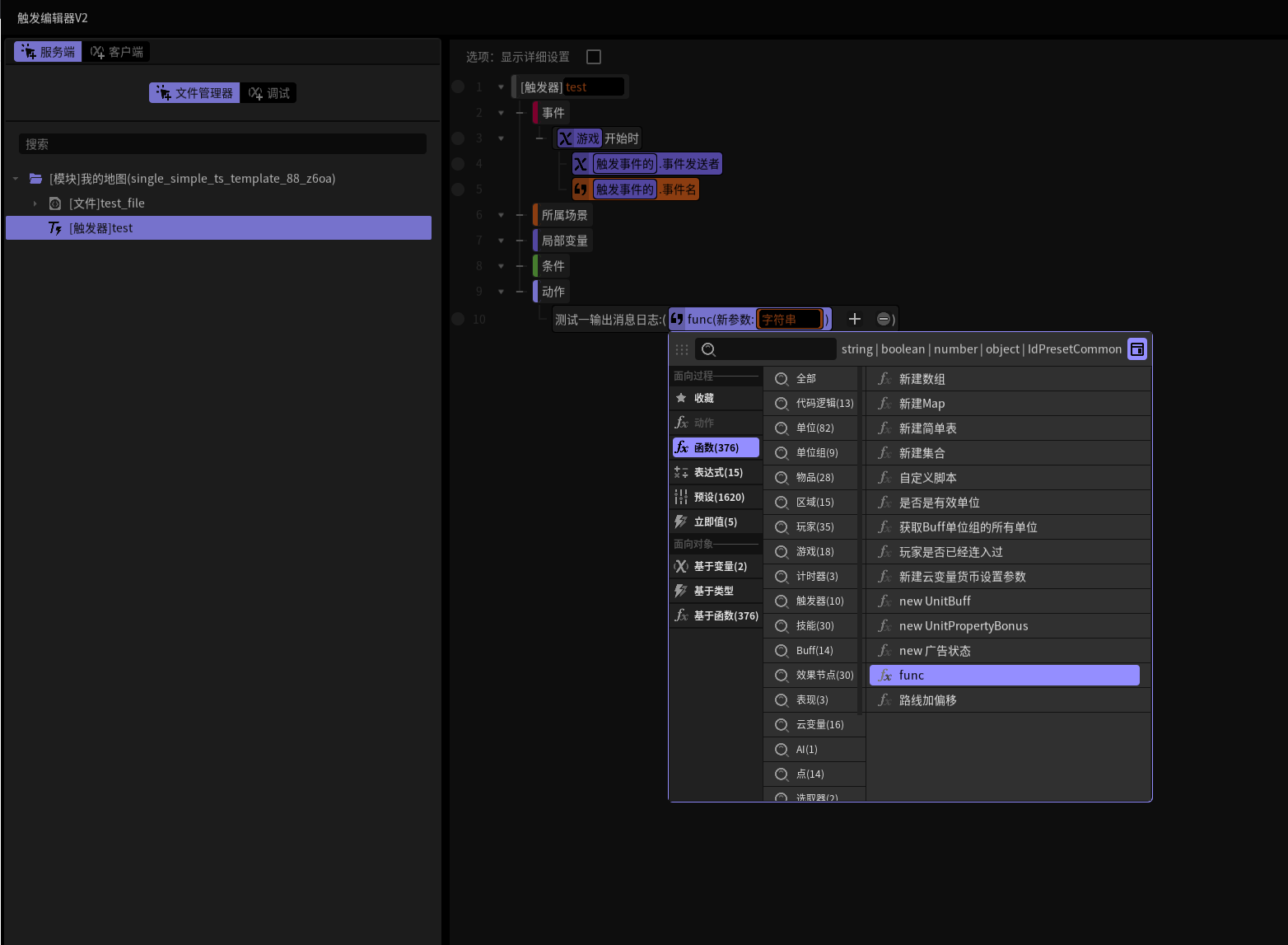Collapse the [触发器]test node arrow

[x=501, y=86]
